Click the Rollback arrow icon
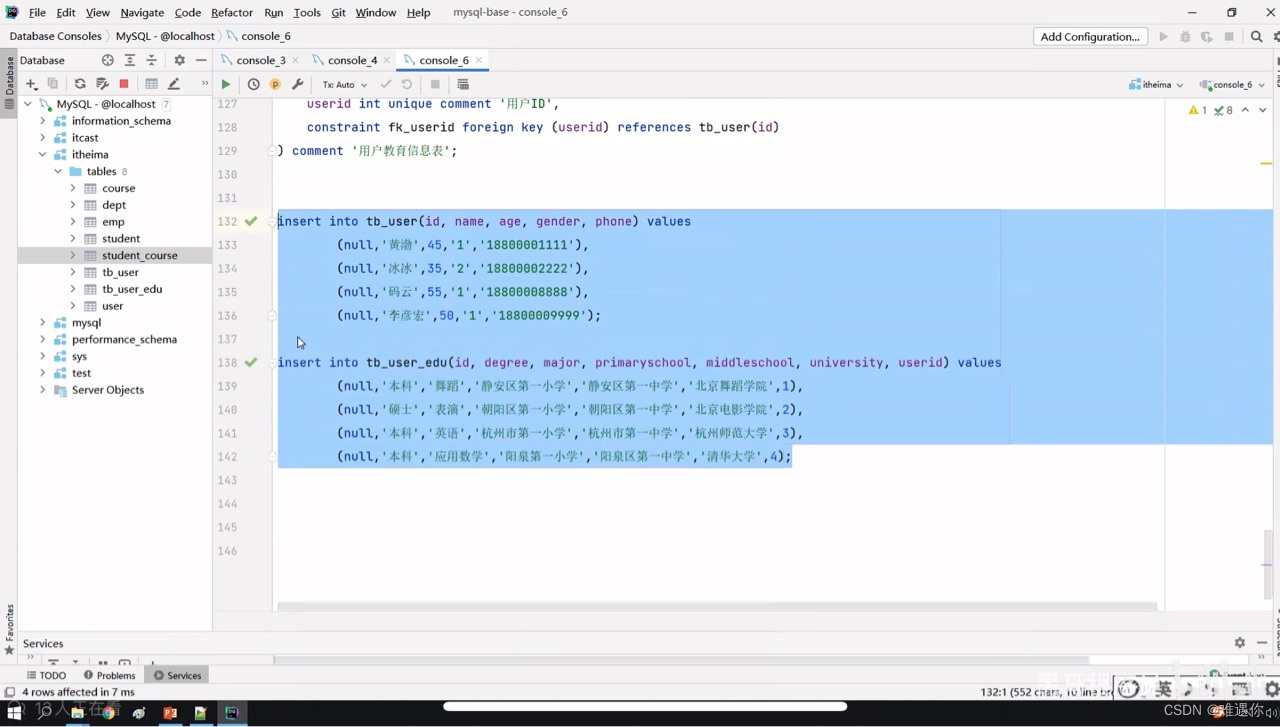Viewport: 1280px width, 727px height. [x=407, y=85]
